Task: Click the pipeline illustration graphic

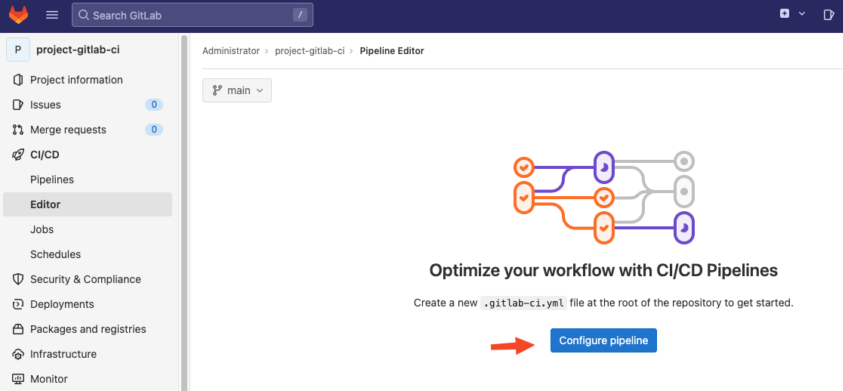Action: point(604,197)
